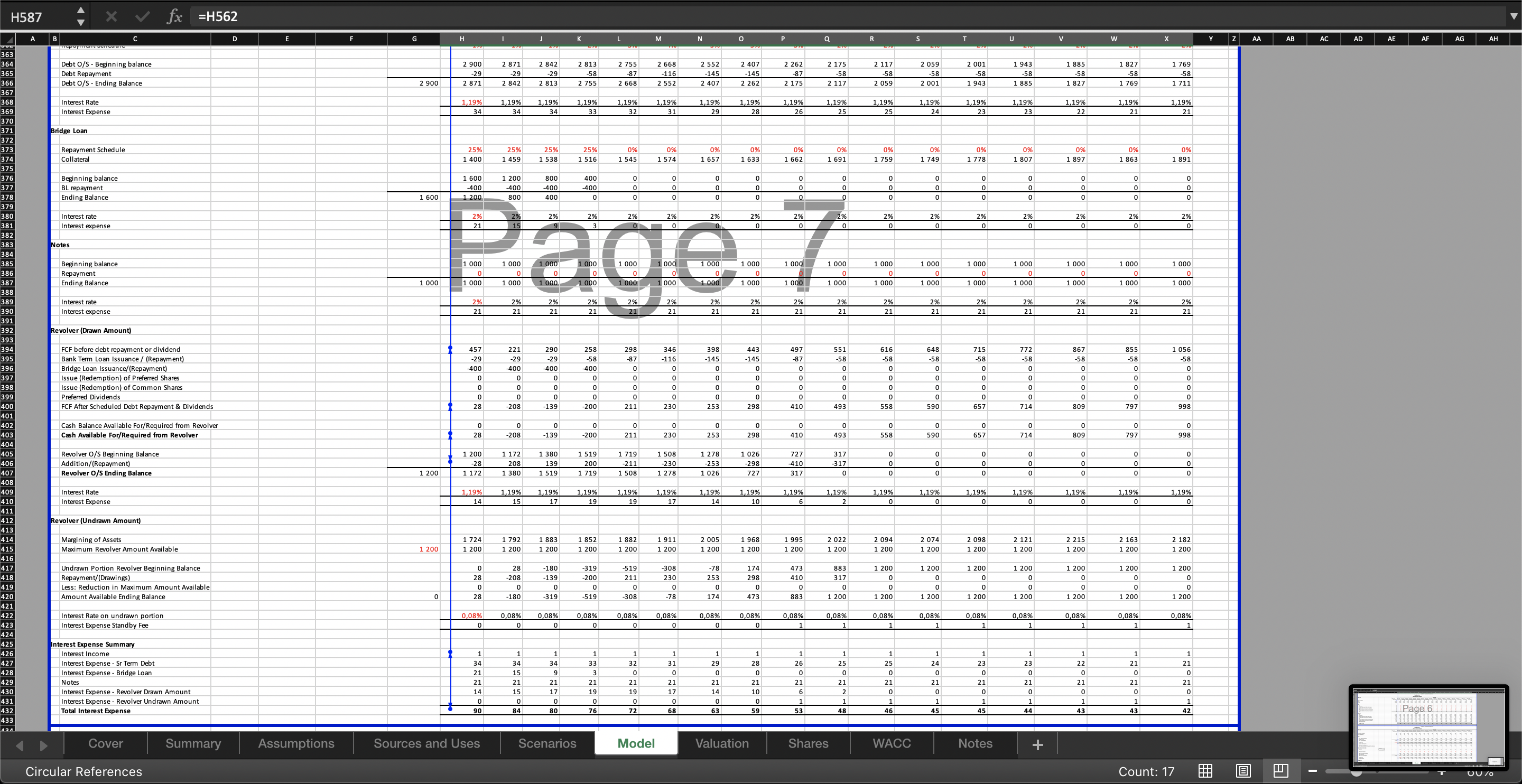Click the previous sheet navigation arrow
1522x784 pixels.
click(x=20, y=745)
